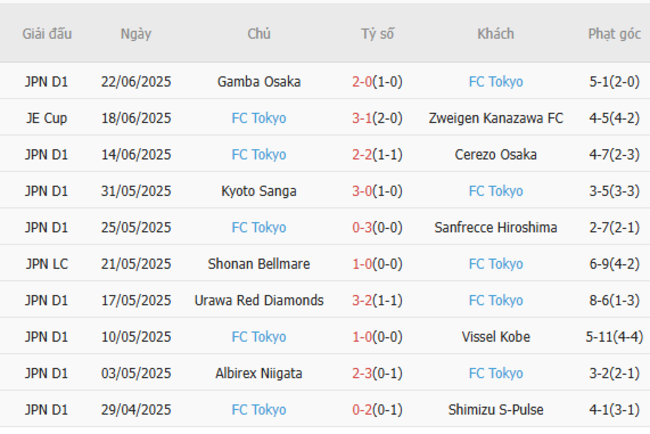This screenshot has width=650, height=434.
Task: Open FC Tokyo link in Gamba Osaka row
Action: [x=495, y=82]
